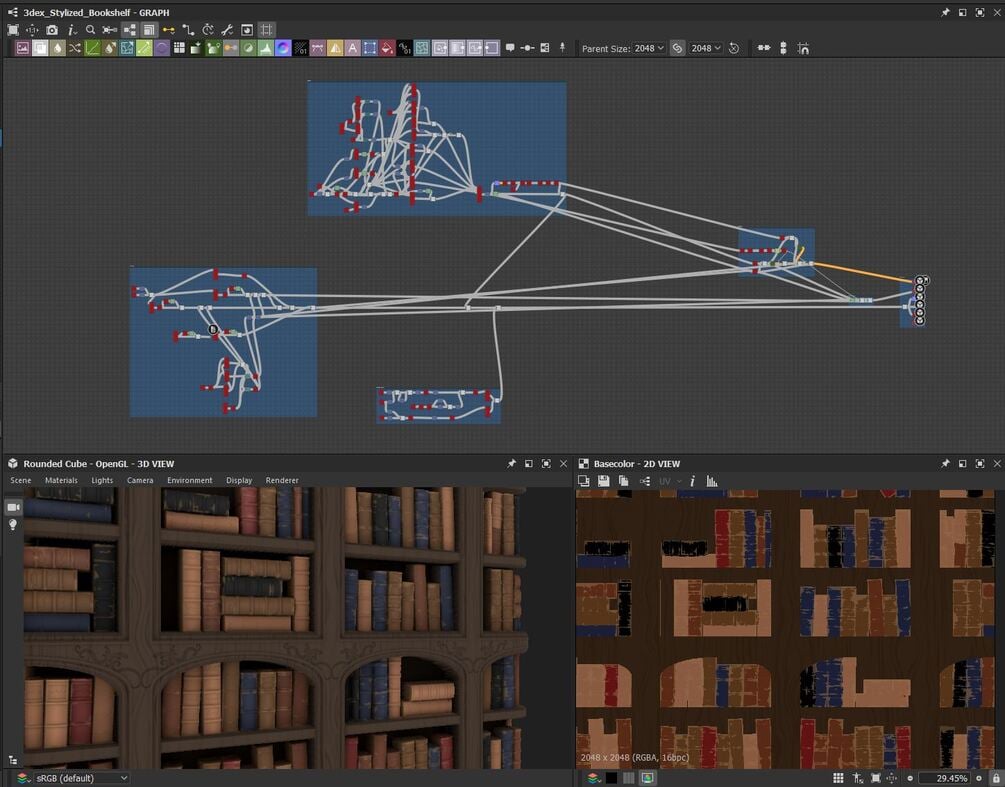Add a Pixel Processor node
Screen dimensions: 1005x787
coord(300,48)
